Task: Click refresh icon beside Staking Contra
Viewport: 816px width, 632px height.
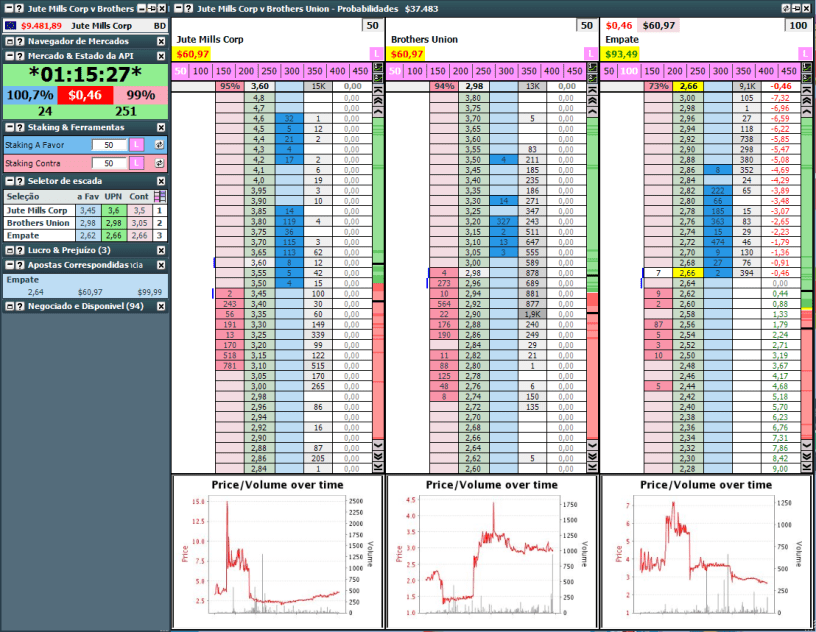Action: 159,163
